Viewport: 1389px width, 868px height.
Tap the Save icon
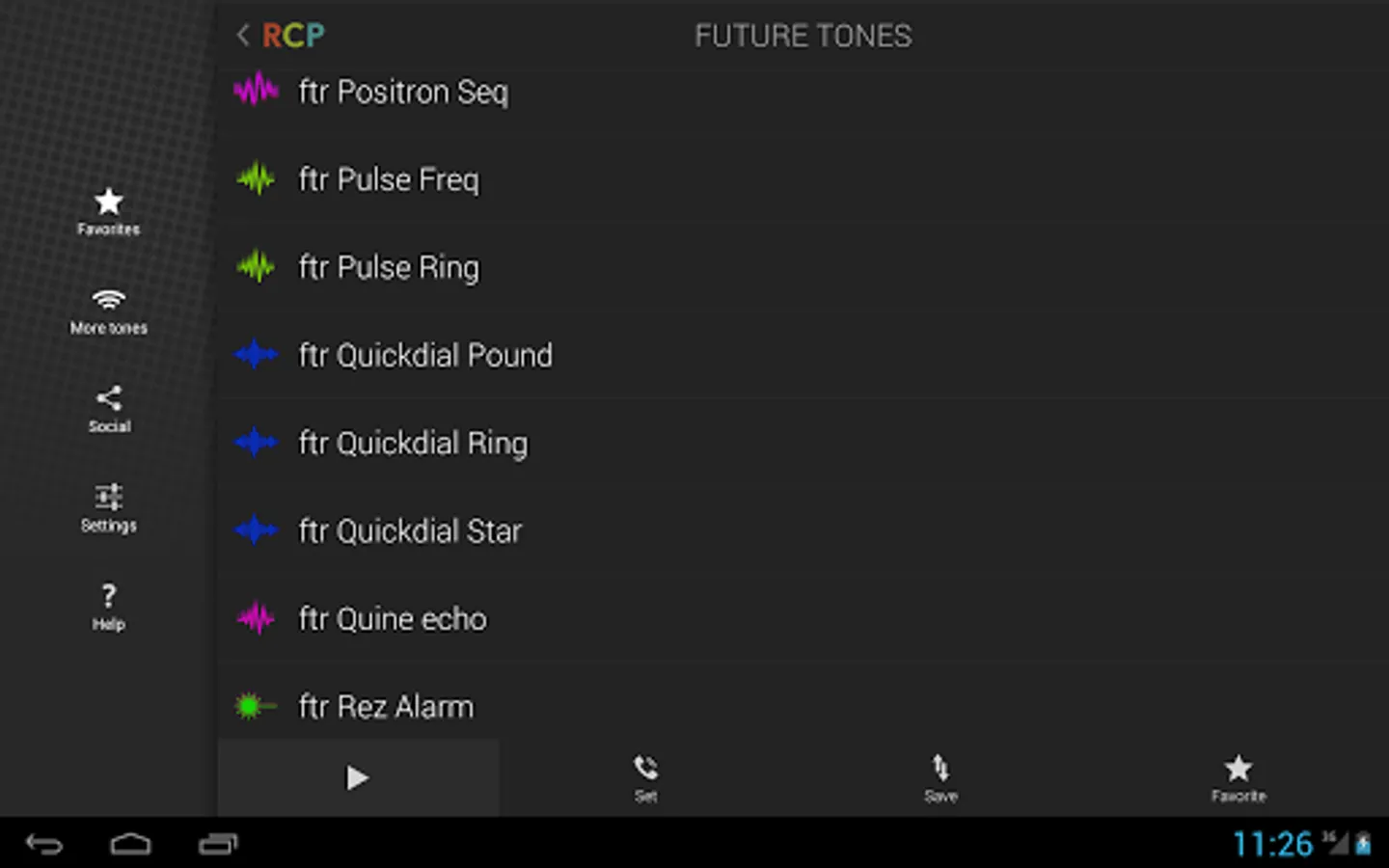(940, 777)
